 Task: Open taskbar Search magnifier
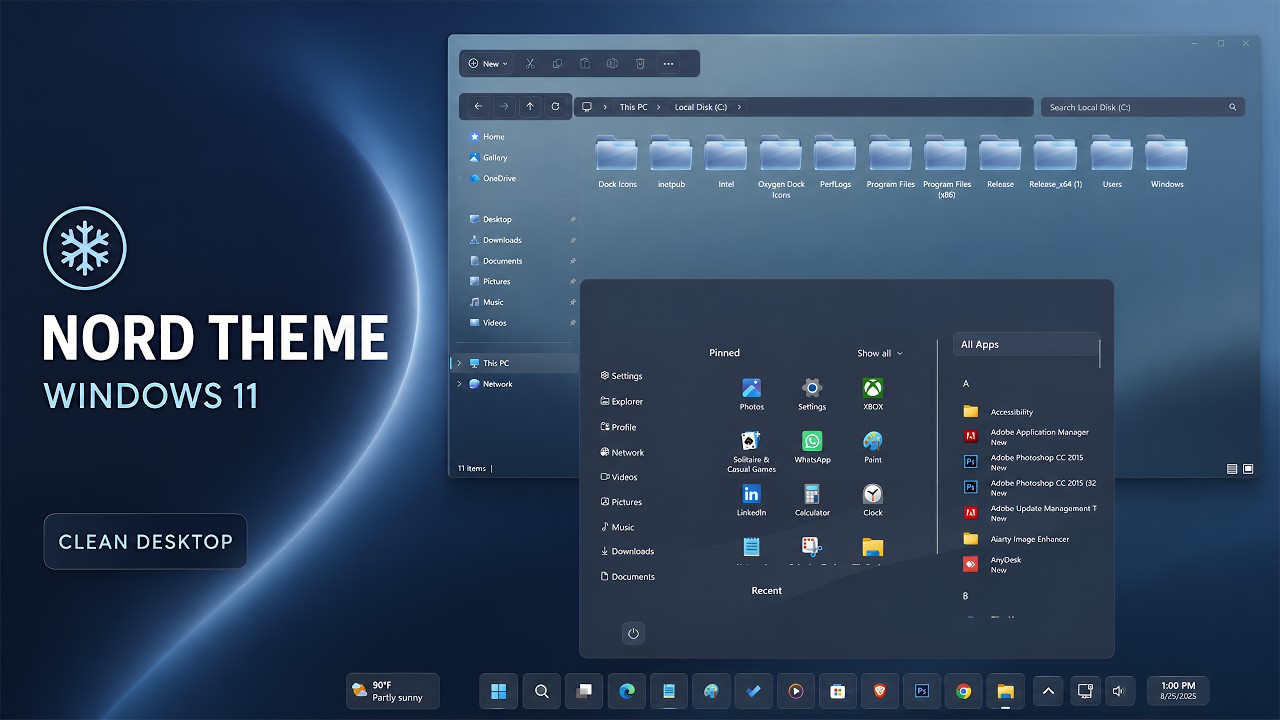[x=542, y=691]
